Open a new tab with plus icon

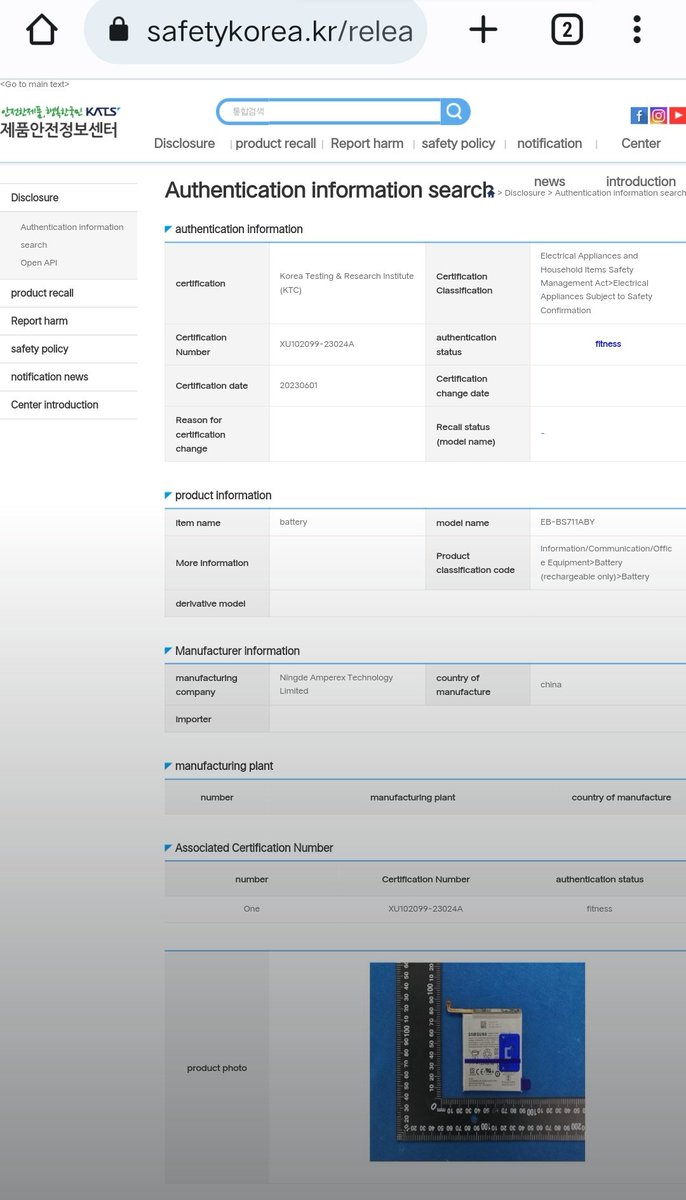483,30
